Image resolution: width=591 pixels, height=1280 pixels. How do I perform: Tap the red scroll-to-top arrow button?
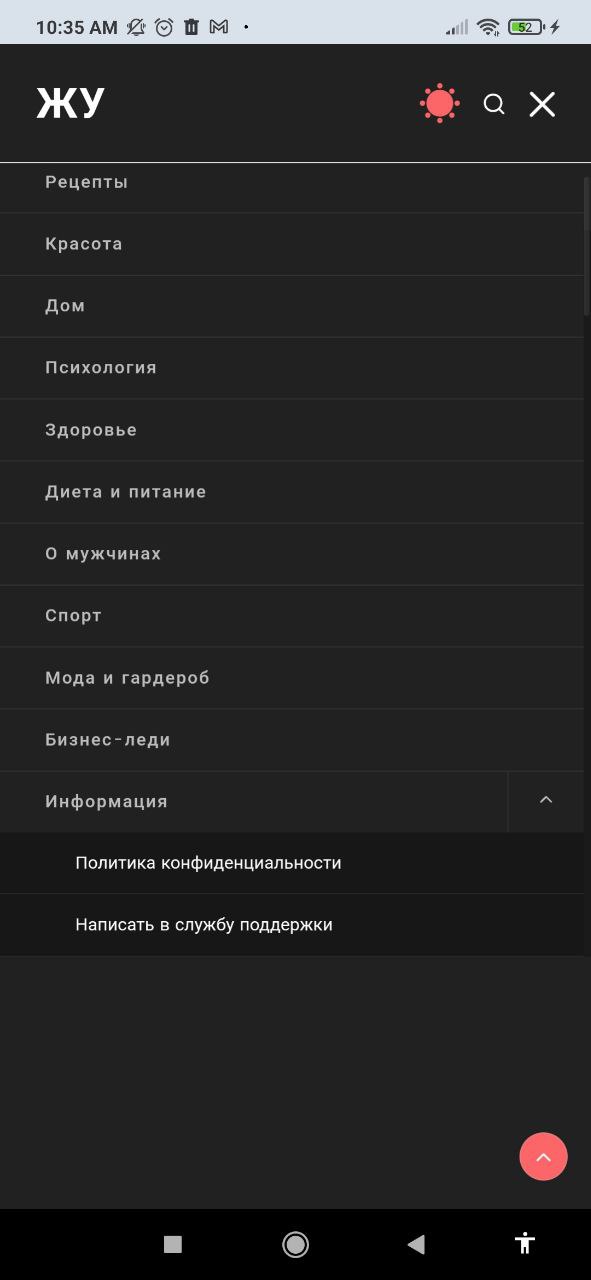tap(543, 1157)
